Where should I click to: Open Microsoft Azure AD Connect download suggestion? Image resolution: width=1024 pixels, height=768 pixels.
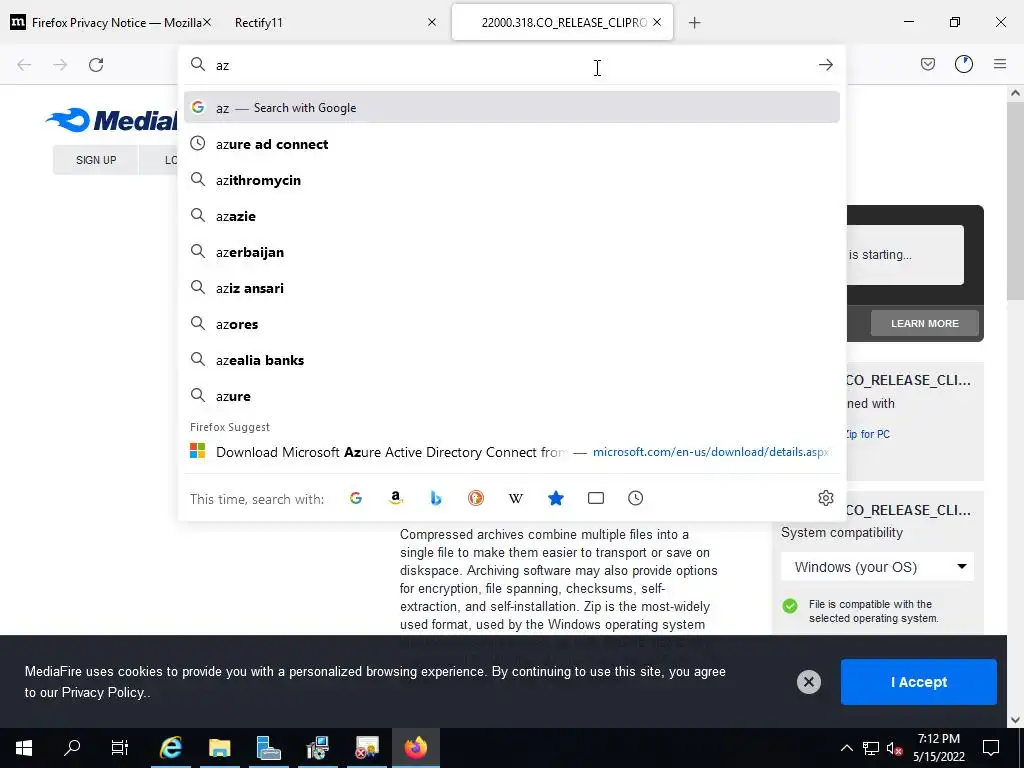click(x=511, y=452)
